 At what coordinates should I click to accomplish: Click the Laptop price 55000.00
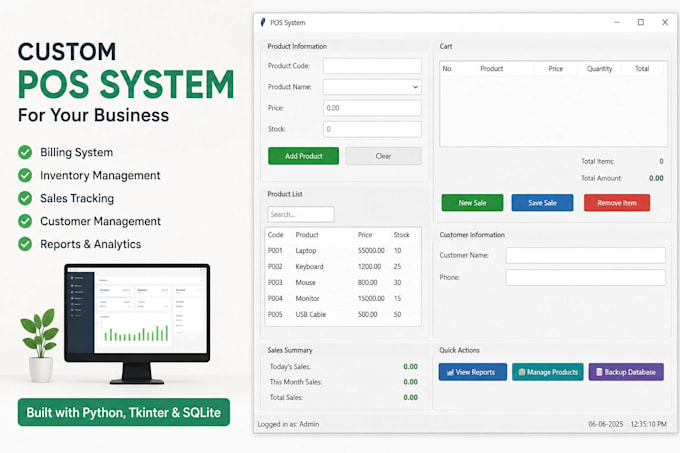371,251
